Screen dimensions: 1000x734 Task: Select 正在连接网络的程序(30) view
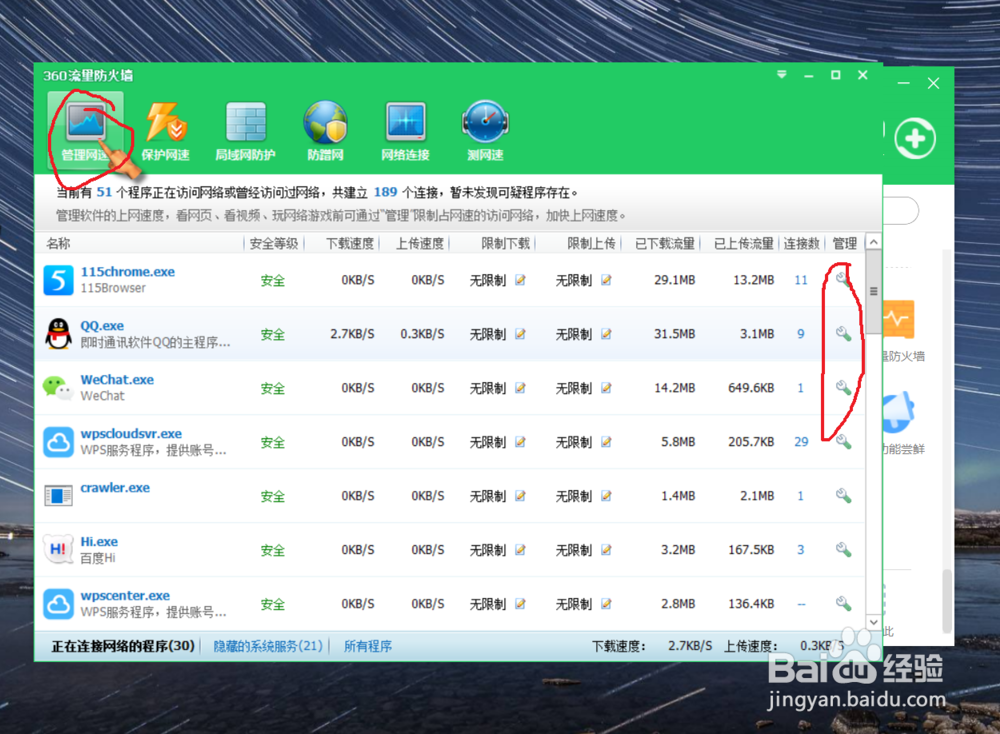[123, 646]
